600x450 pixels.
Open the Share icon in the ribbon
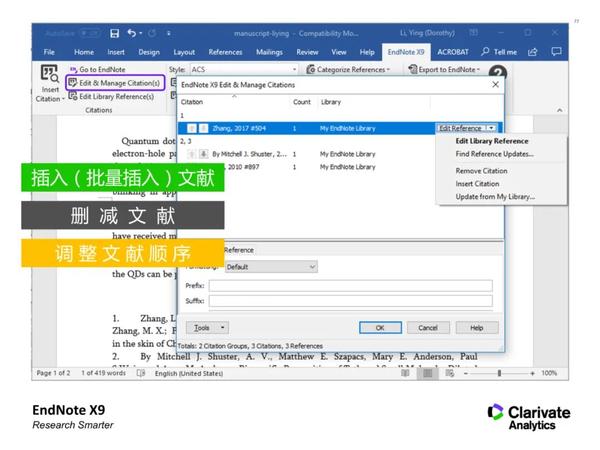(x=533, y=52)
